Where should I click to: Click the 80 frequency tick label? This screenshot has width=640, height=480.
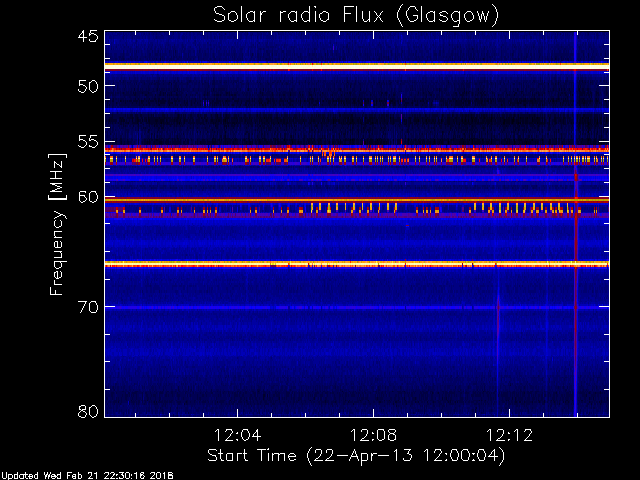tap(88, 411)
